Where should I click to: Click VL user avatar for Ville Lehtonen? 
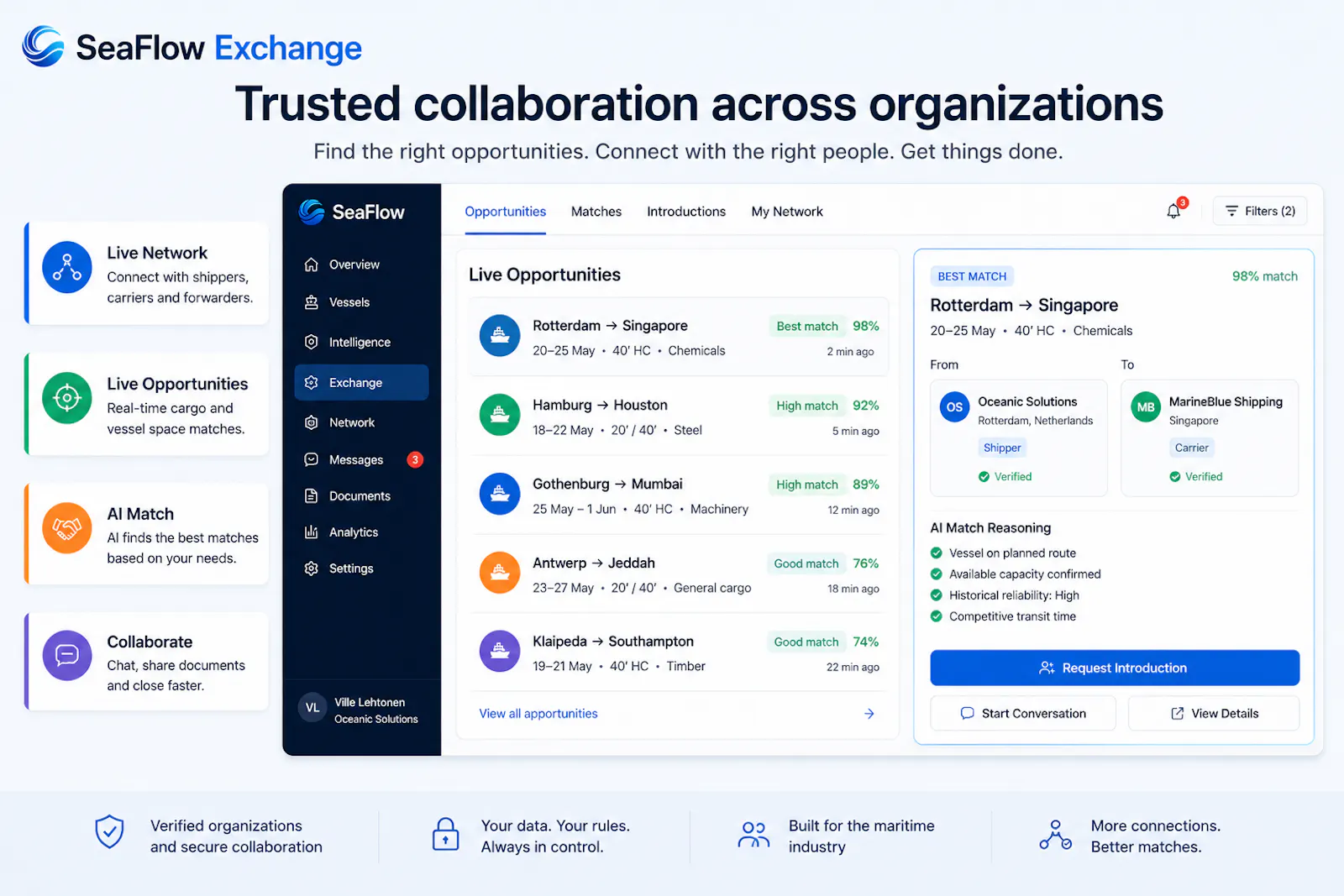tap(312, 708)
